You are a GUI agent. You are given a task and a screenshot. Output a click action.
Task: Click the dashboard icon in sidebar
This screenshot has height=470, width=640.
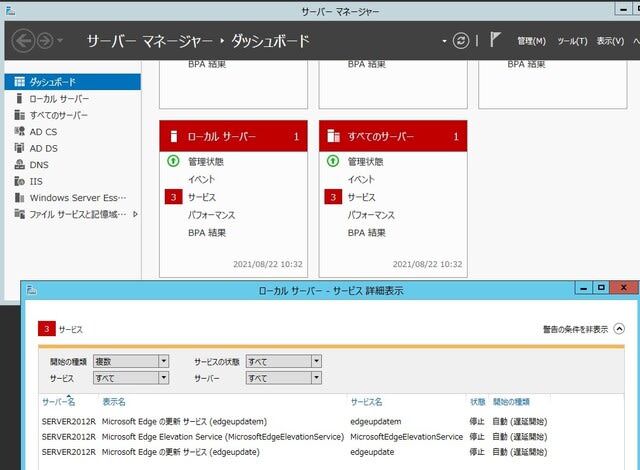click(x=19, y=82)
